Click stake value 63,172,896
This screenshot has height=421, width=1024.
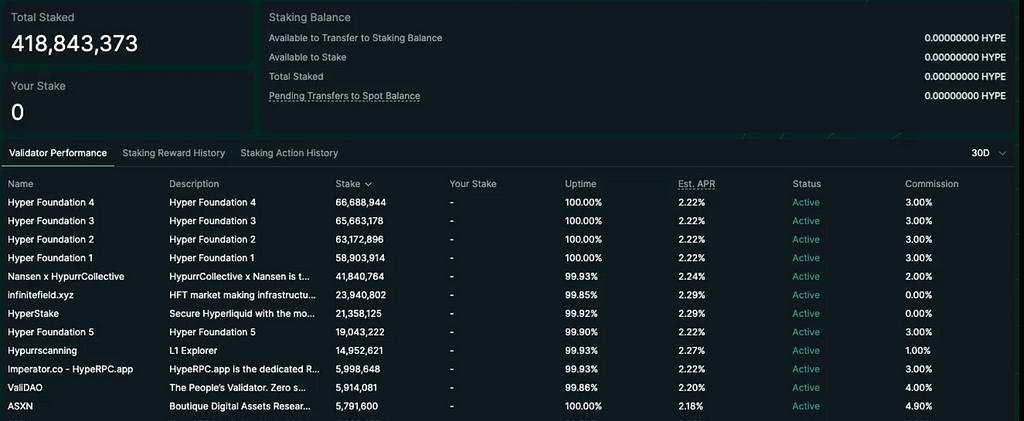[359, 240]
